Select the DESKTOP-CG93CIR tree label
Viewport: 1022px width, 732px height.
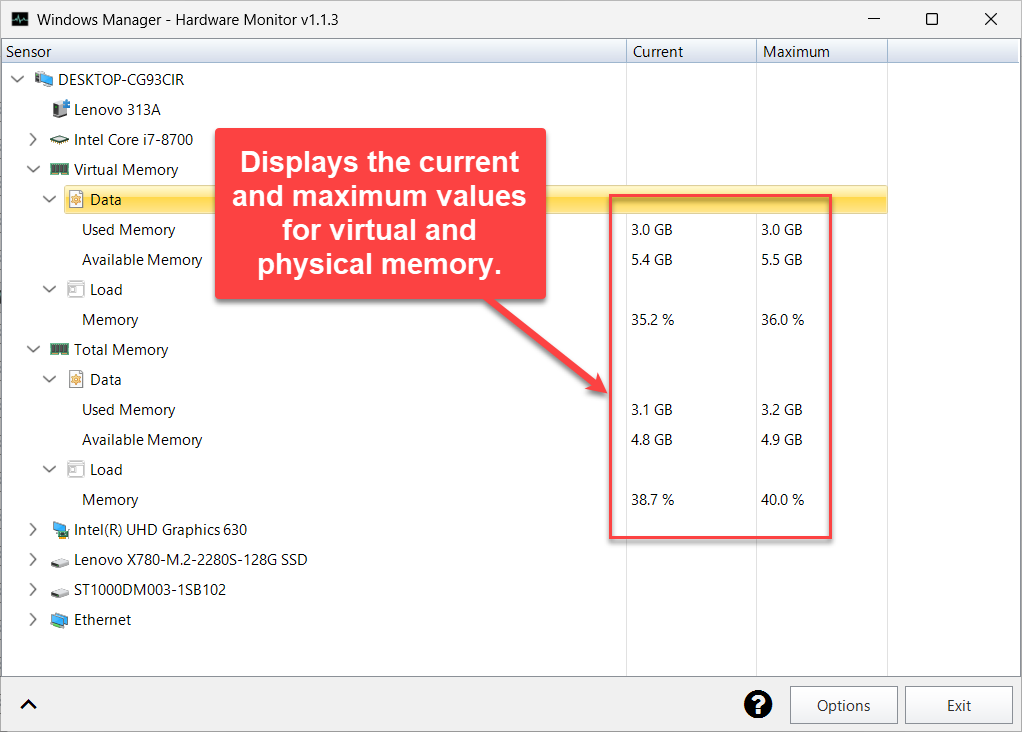pyautogui.click(x=121, y=80)
